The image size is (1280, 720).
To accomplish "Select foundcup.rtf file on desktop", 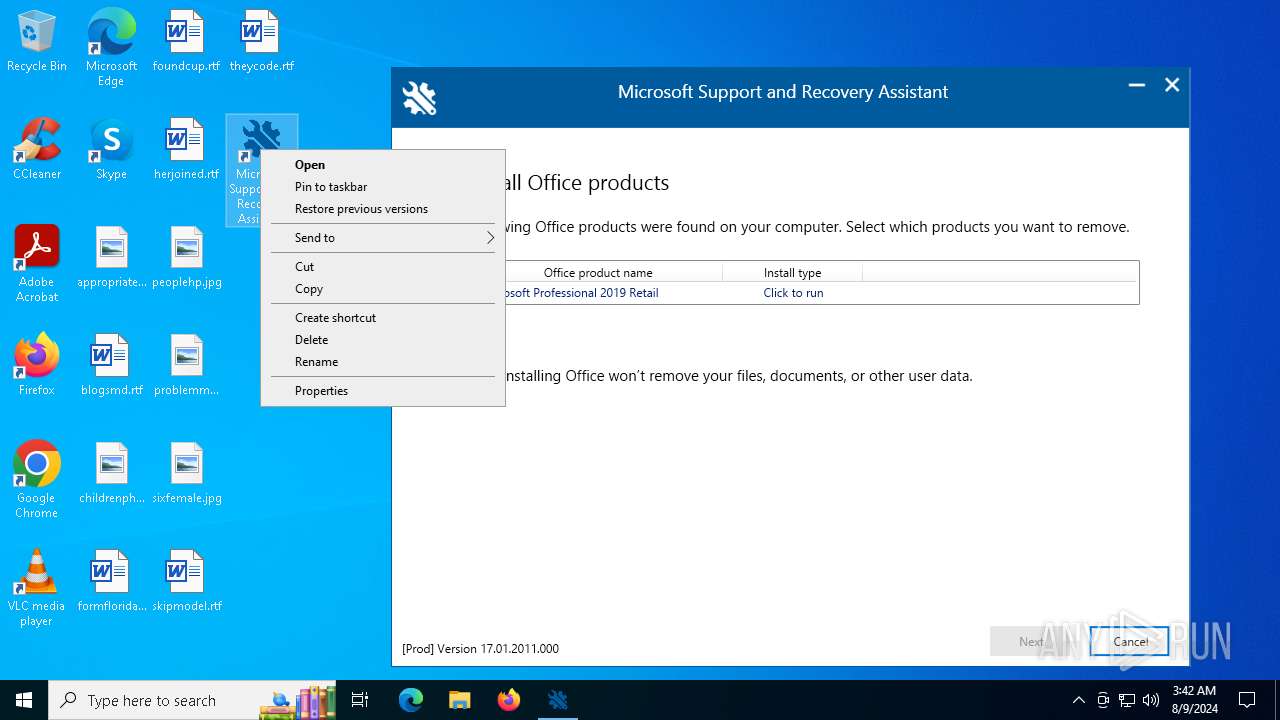I will coord(186,42).
